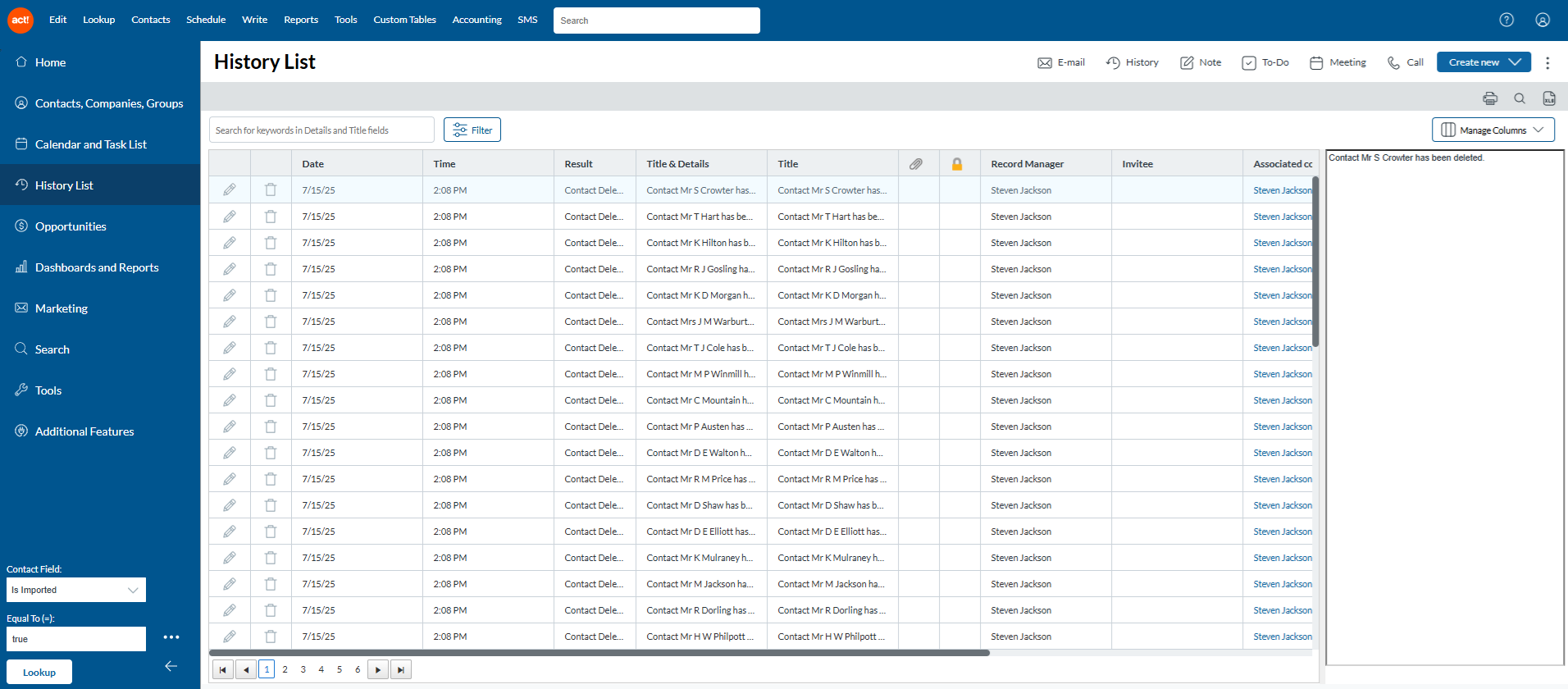The width and height of the screenshot is (1568, 689).
Task: Click the lock column header icon
Action: coord(957,164)
